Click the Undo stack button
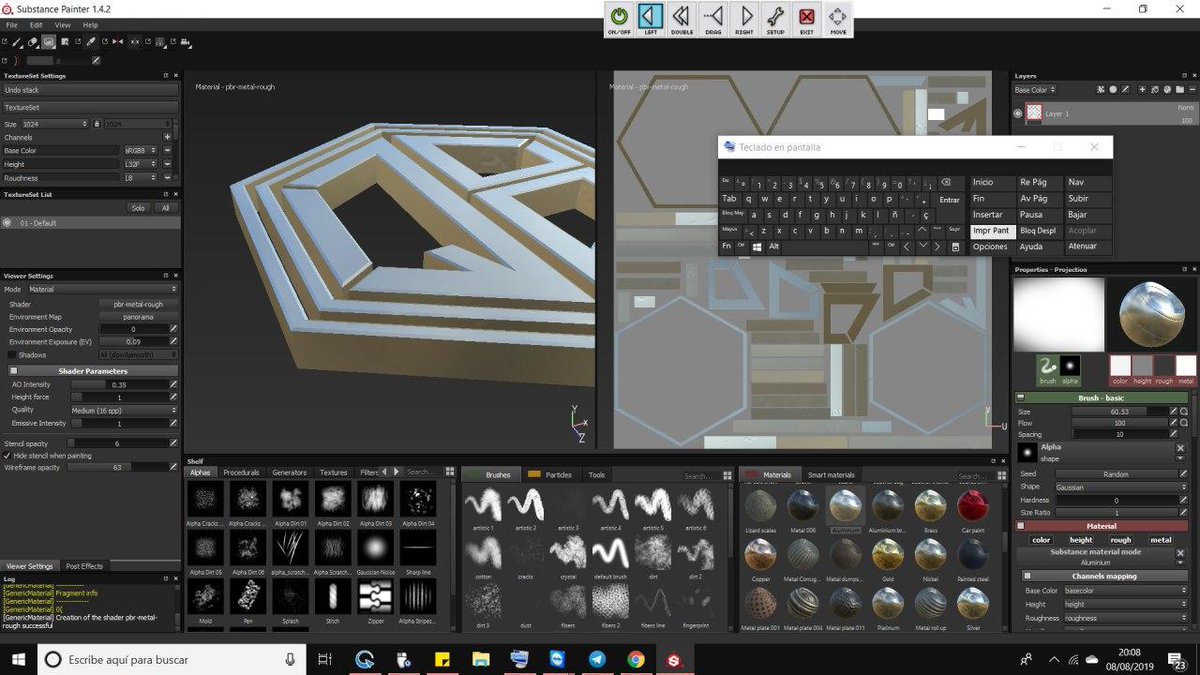 [x=90, y=90]
